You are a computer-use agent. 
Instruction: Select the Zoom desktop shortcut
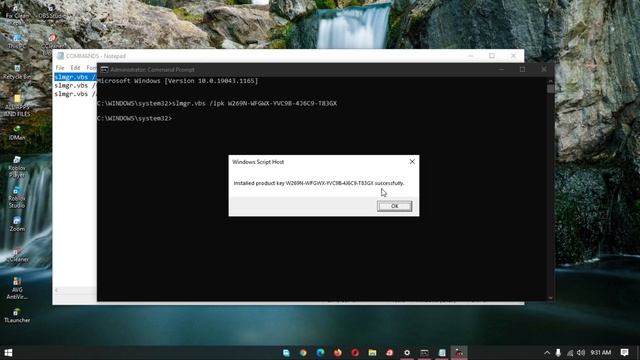[x=17, y=224]
